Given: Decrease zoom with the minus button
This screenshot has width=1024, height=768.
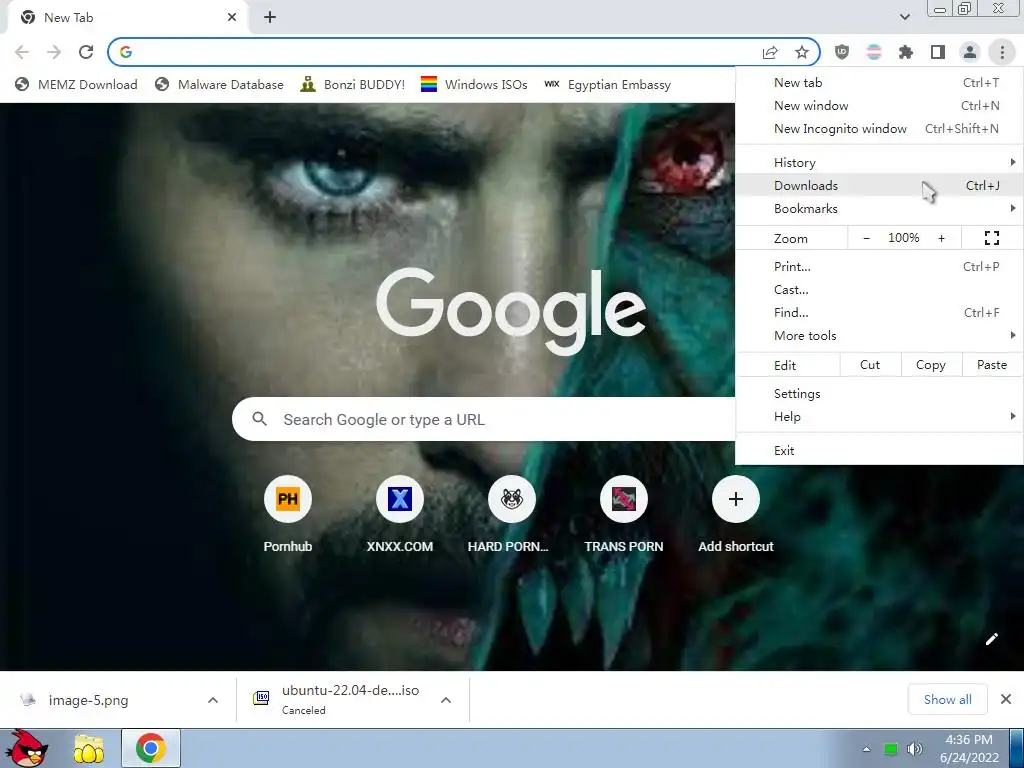Looking at the screenshot, I should click(867, 238).
